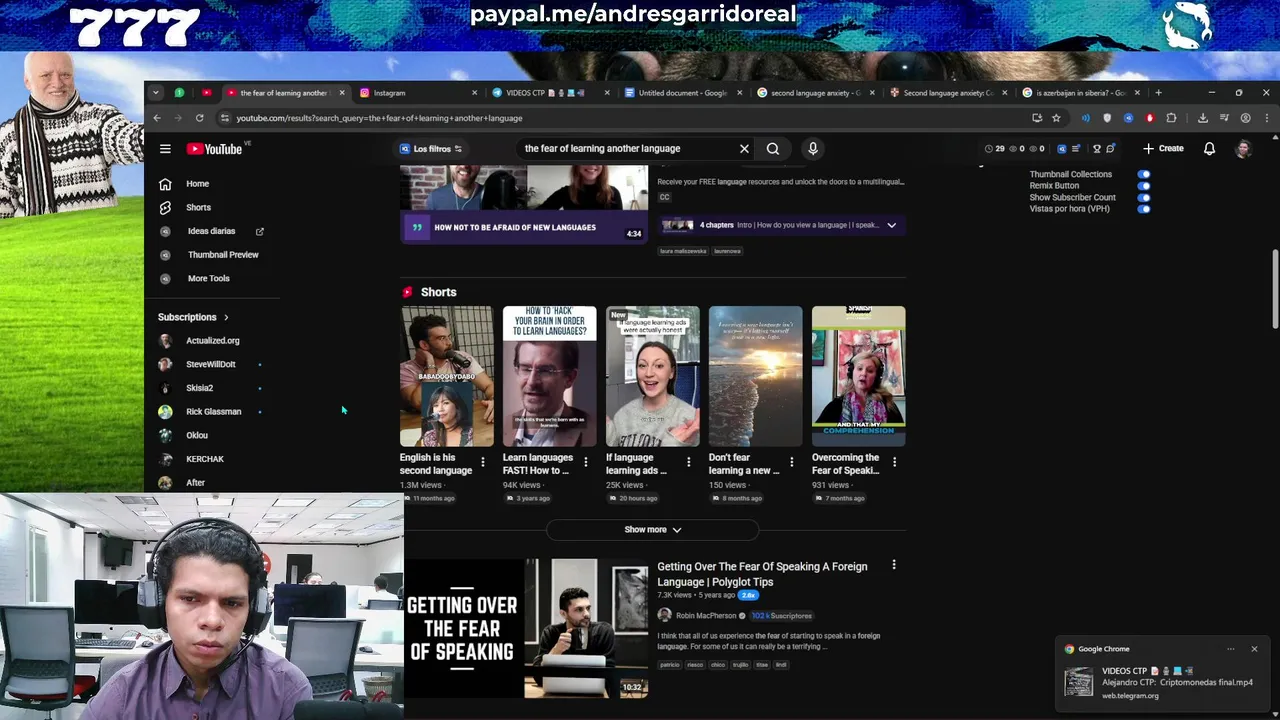Image resolution: width=1280 pixels, height=720 pixels.
Task: Open Chrome Downloads icon
Action: pyautogui.click(x=1203, y=118)
